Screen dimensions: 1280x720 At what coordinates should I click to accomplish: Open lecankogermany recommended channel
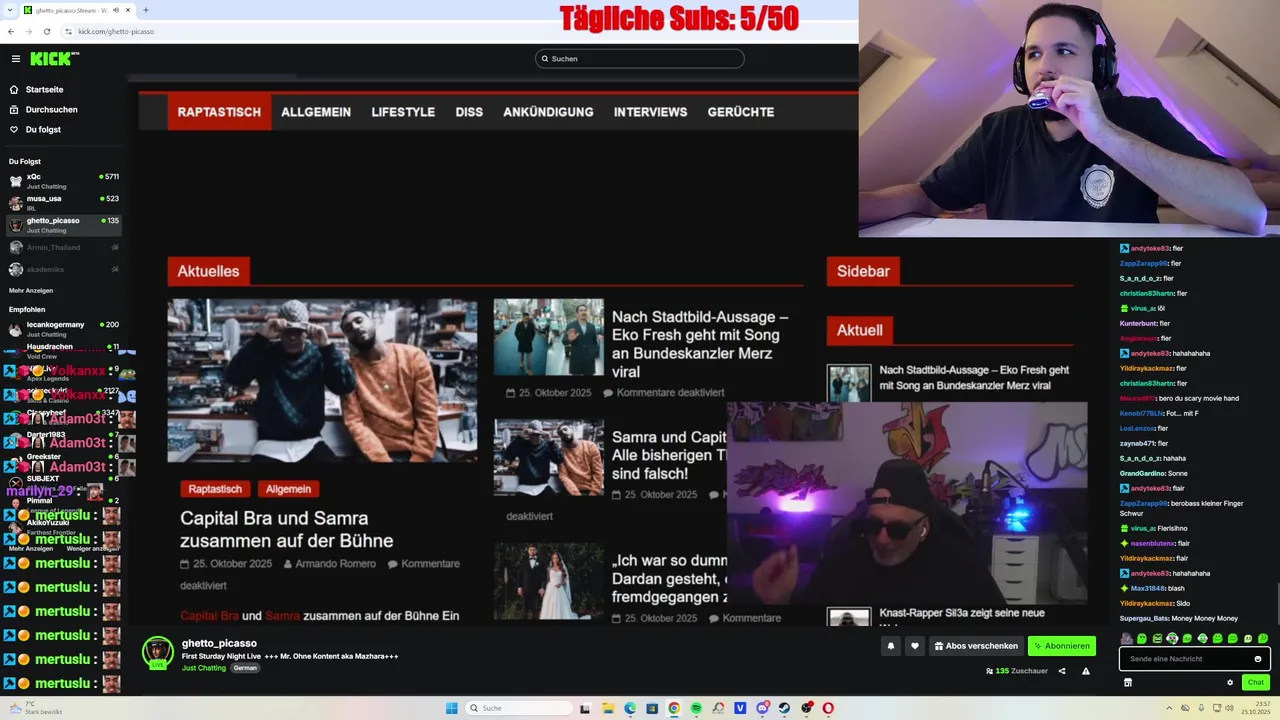pyautogui.click(x=64, y=329)
